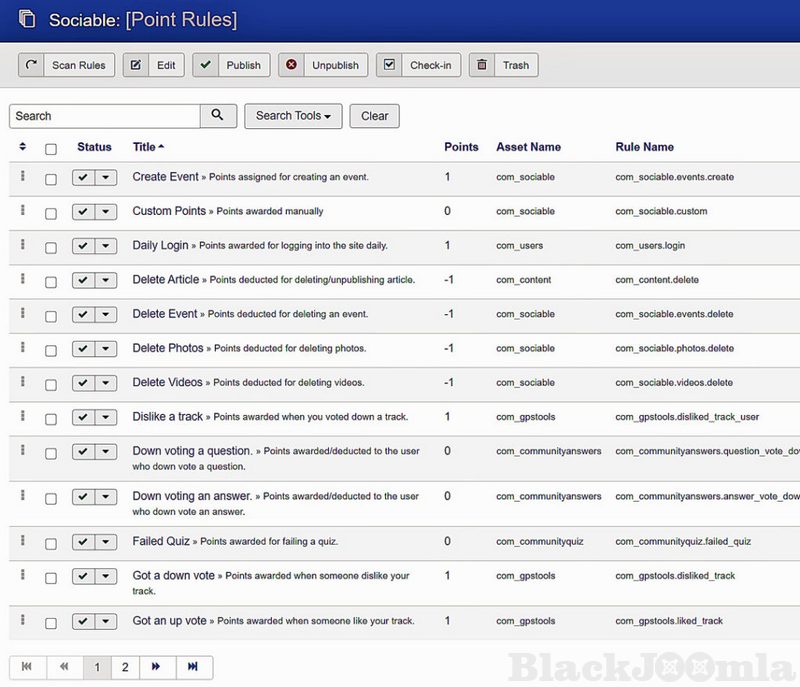Image resolution: width=800 pixels, height=687 pixels.
Task: Open the Dislike a track rule link
Action: [x=167, y=417]
